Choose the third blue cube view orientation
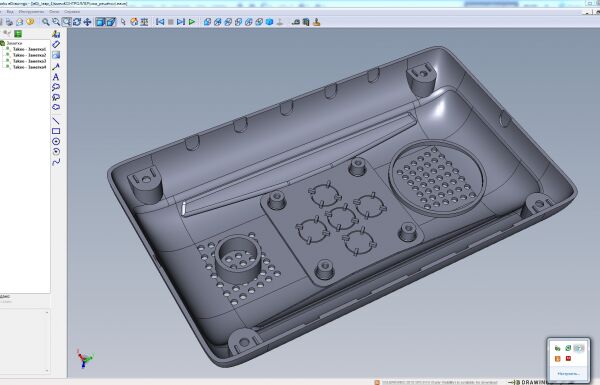The width and height of the screenshot is (600, 385). click(228, 22)
